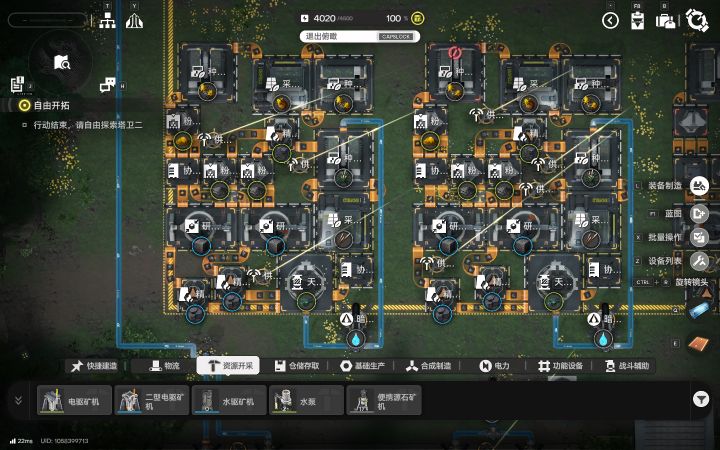The image size is (720, 450).
Task: Select the 自由开拓 quest title
Action: 51,106
